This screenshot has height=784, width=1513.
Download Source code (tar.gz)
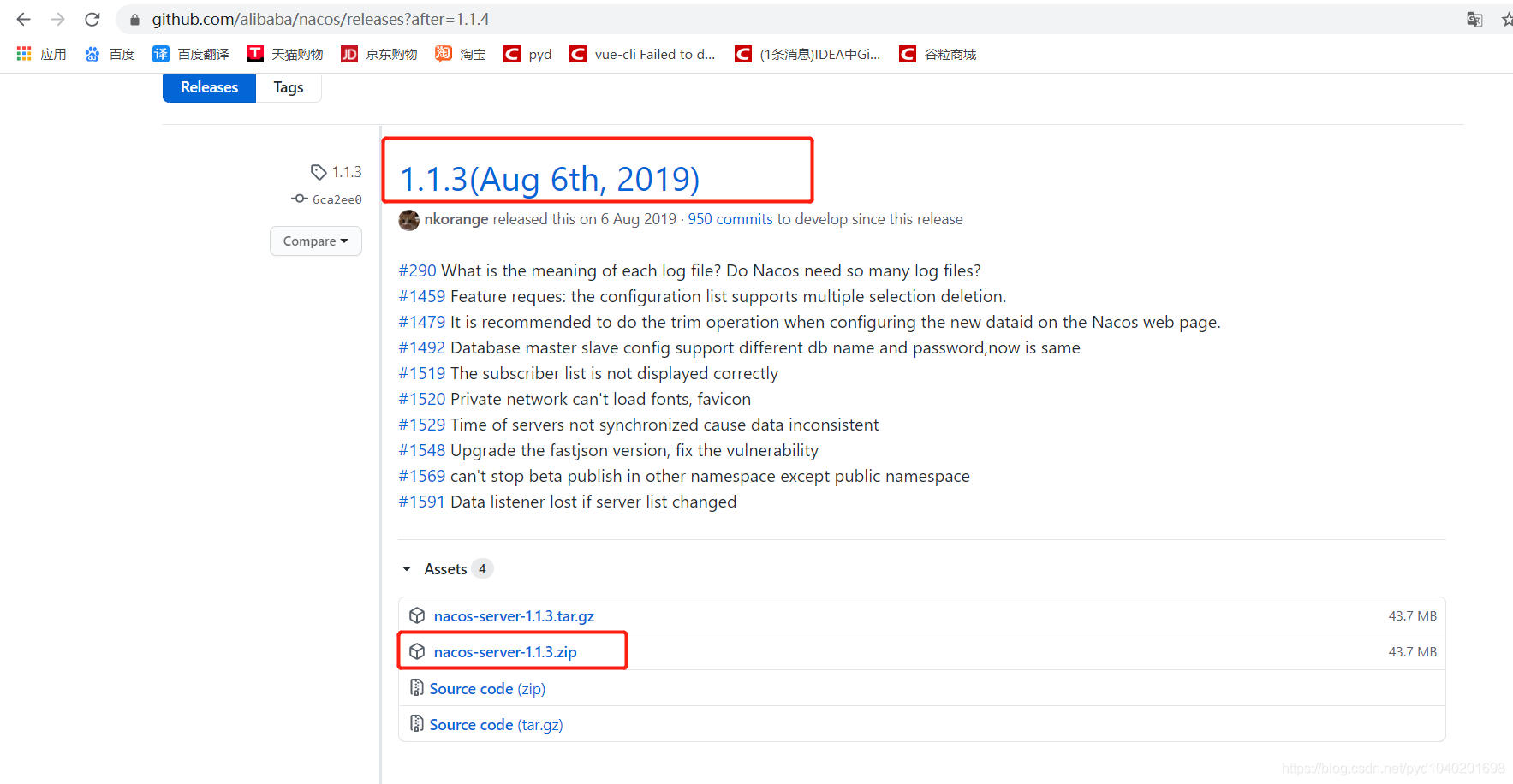pos(497,725)
